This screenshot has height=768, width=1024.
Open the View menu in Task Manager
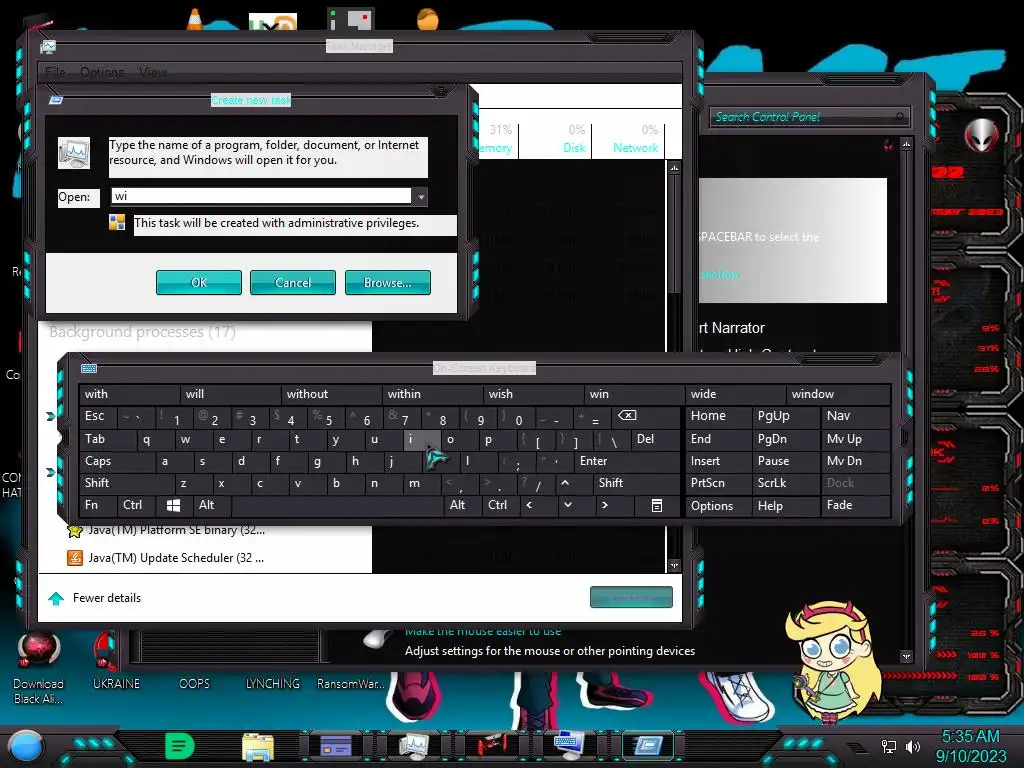[153, 72]
